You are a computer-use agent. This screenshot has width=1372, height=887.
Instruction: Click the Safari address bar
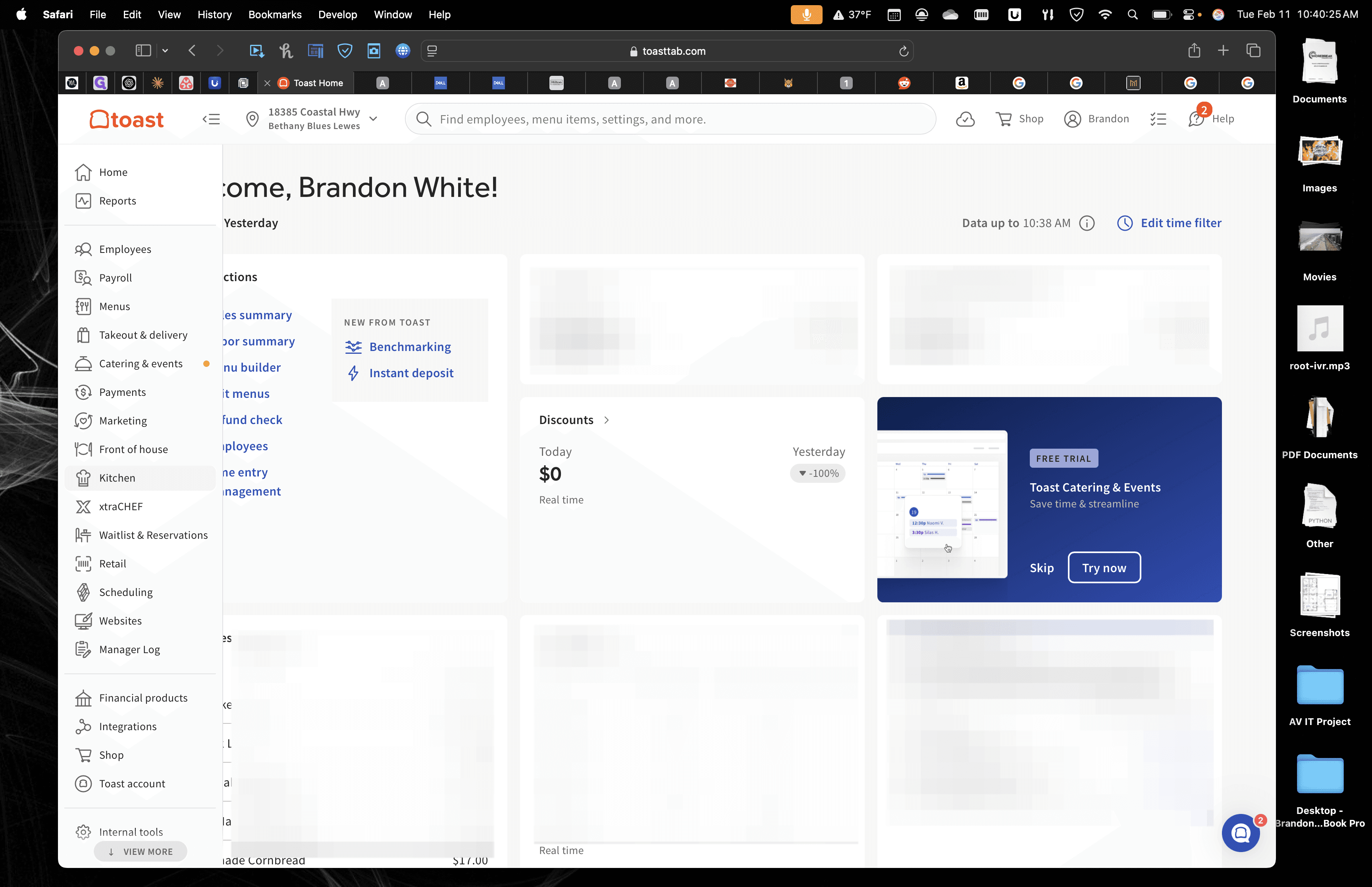click(x=667, y=51)
